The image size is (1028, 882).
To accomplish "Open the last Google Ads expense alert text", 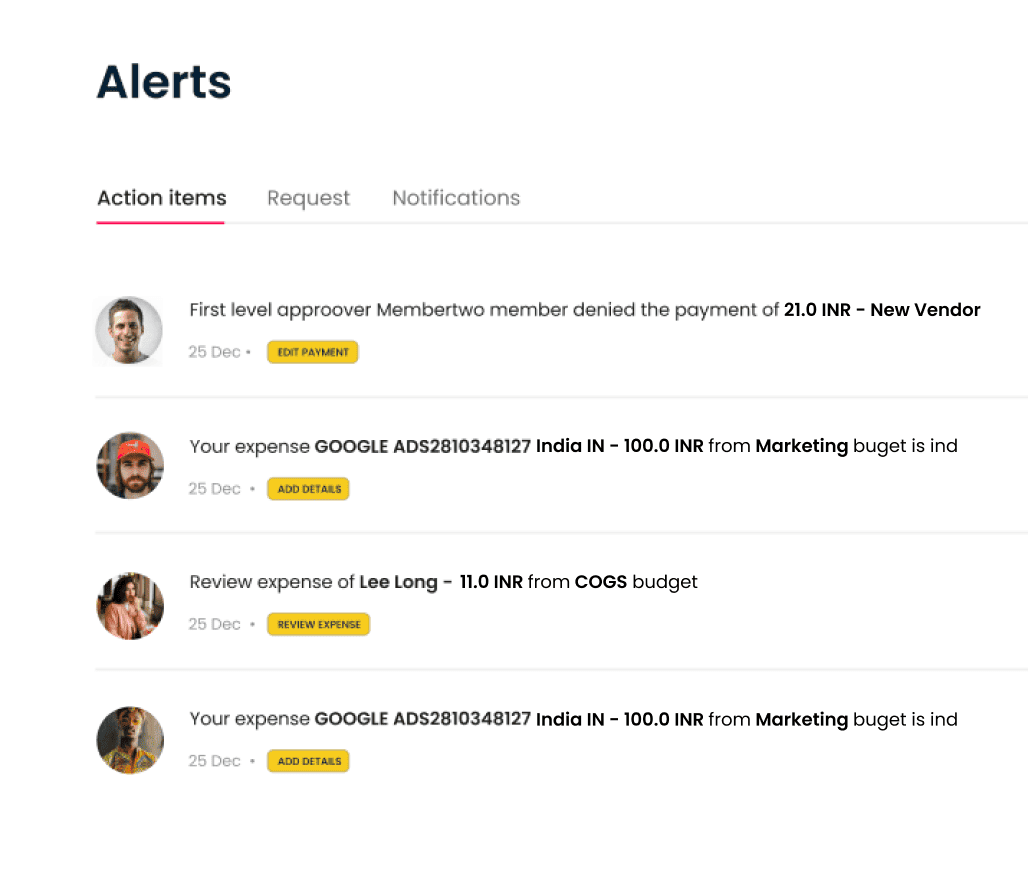I will [x=573, y=719].
